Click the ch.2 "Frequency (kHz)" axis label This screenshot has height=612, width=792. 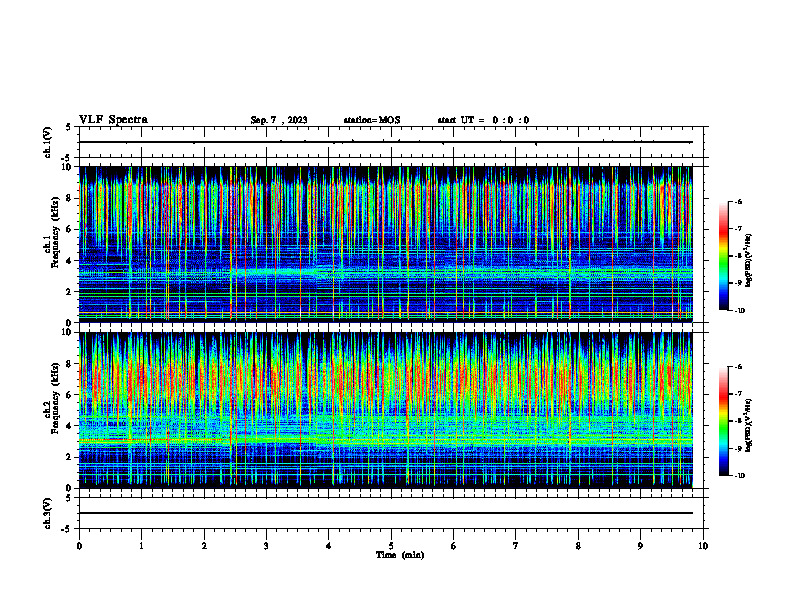pyautogui.click(x=54, y=398)
